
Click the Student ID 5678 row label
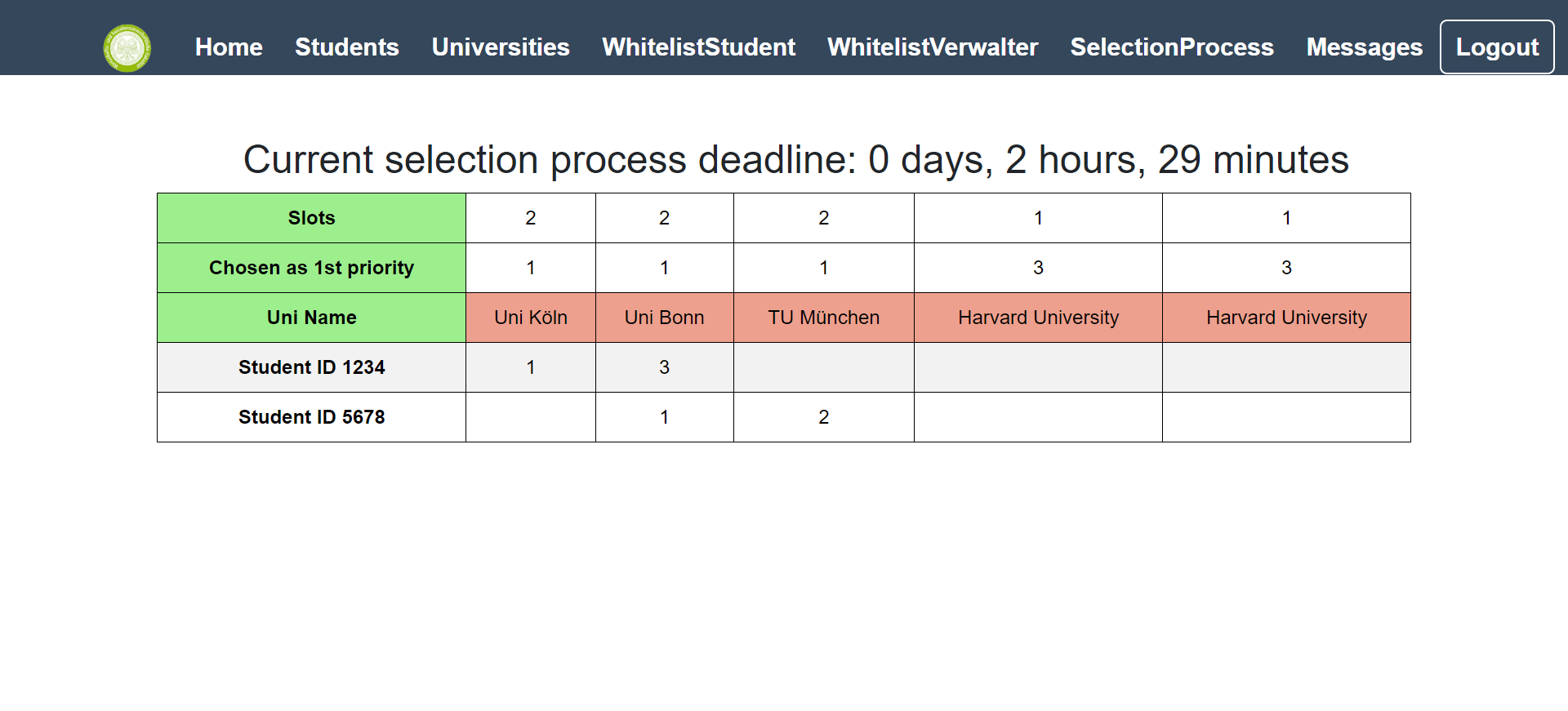311,417
